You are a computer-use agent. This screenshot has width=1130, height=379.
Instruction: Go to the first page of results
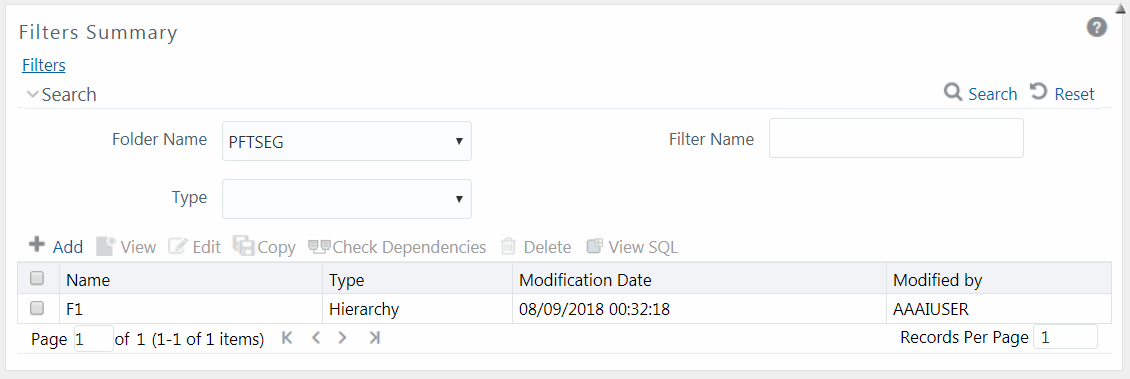click(x=287, y=337)
